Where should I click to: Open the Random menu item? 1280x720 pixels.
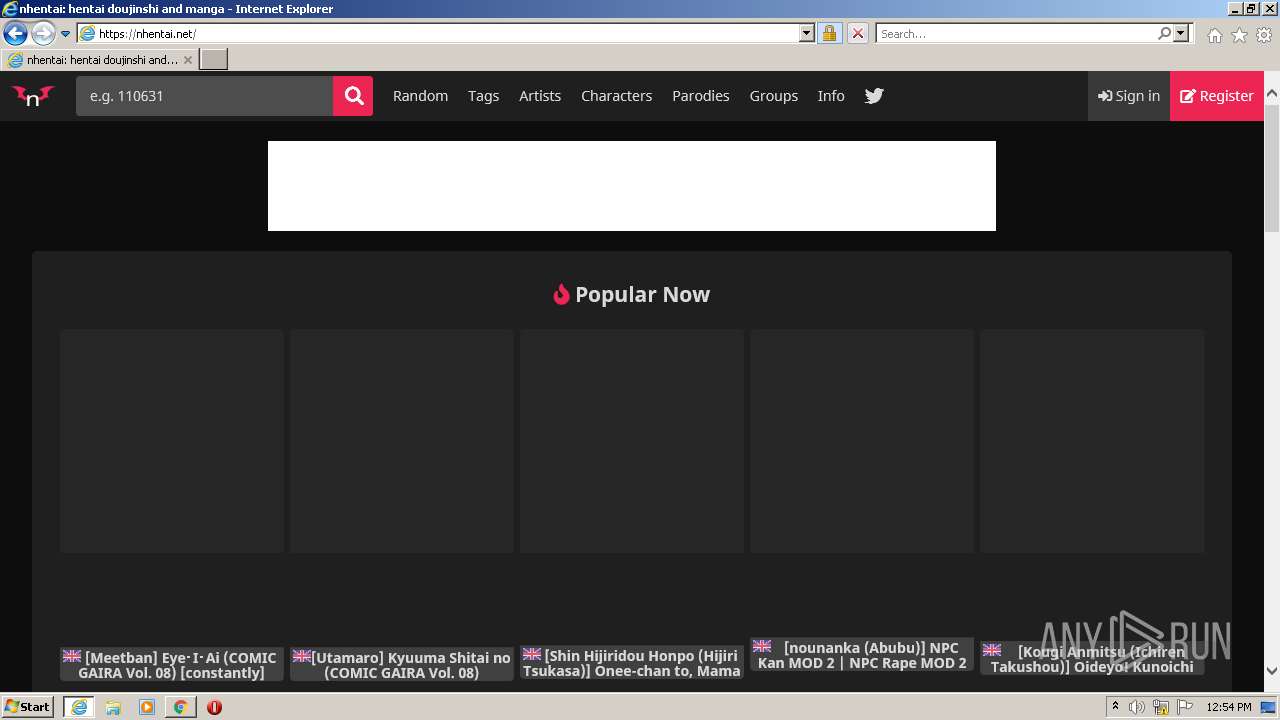pyautogui.click(x=420, y=96)
